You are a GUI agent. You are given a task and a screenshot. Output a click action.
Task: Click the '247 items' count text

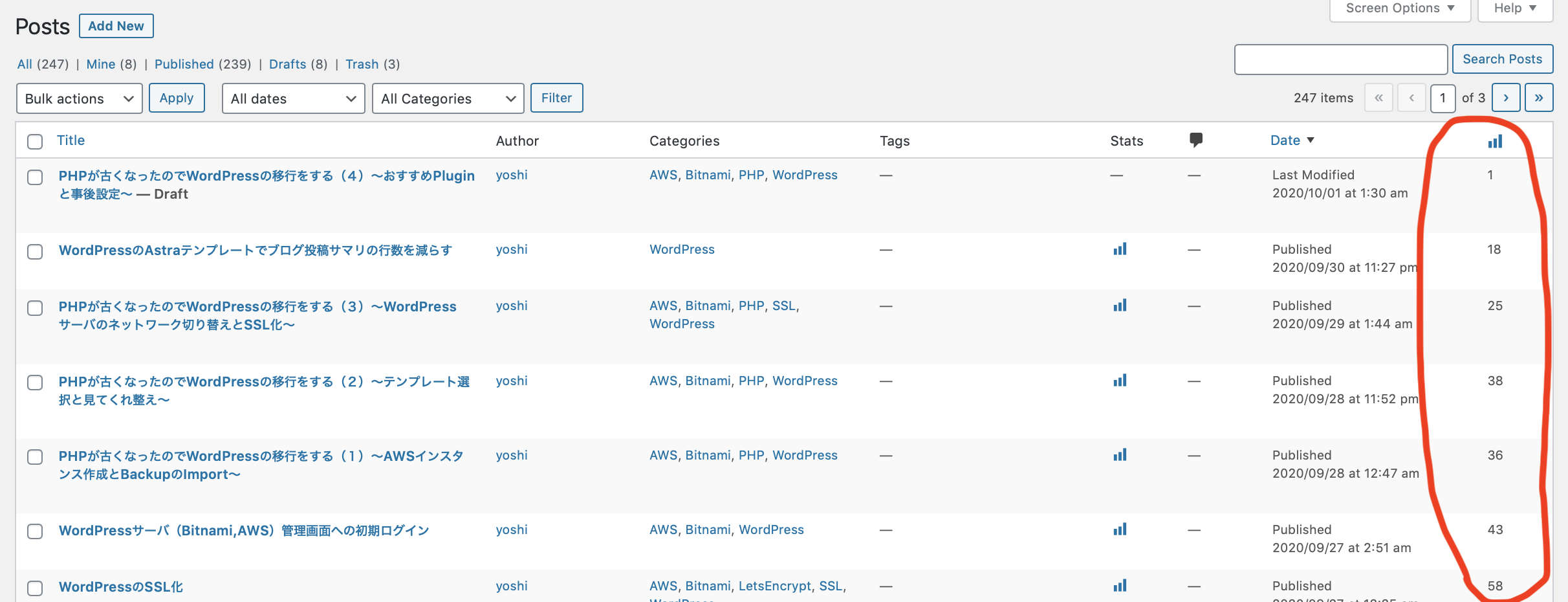tap(1323, 98)
